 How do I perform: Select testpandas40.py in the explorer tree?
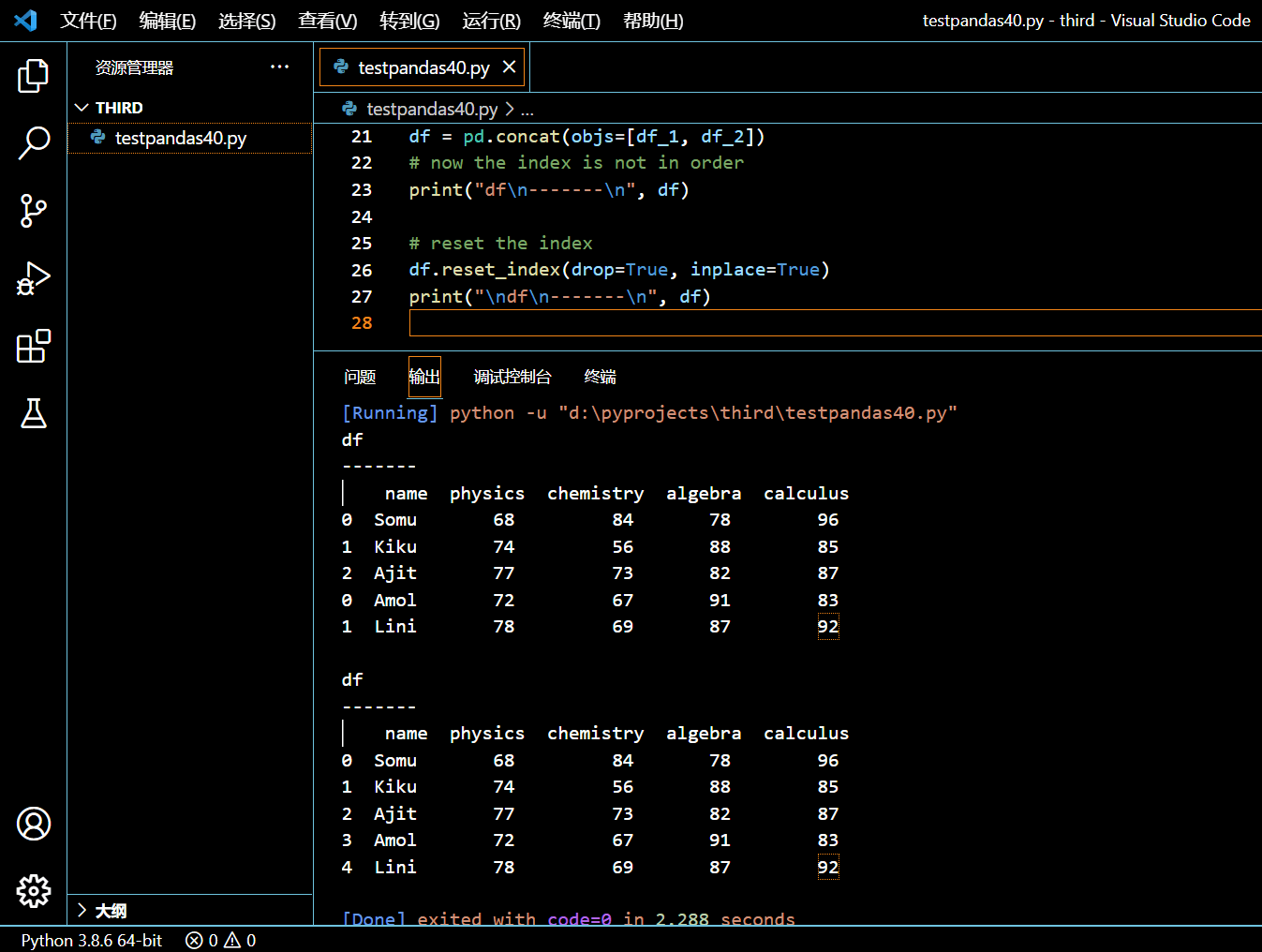coord(190,138)
